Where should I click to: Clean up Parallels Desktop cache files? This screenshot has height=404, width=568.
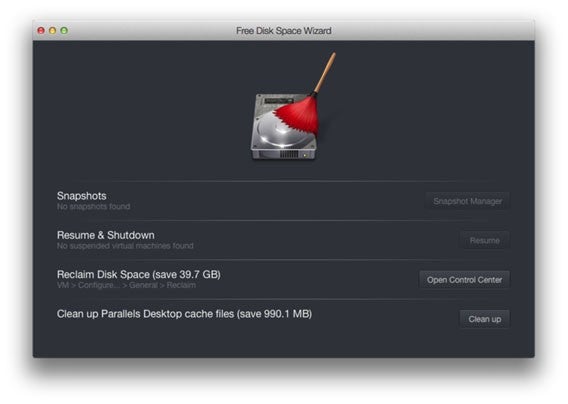(x=485, y=319)
